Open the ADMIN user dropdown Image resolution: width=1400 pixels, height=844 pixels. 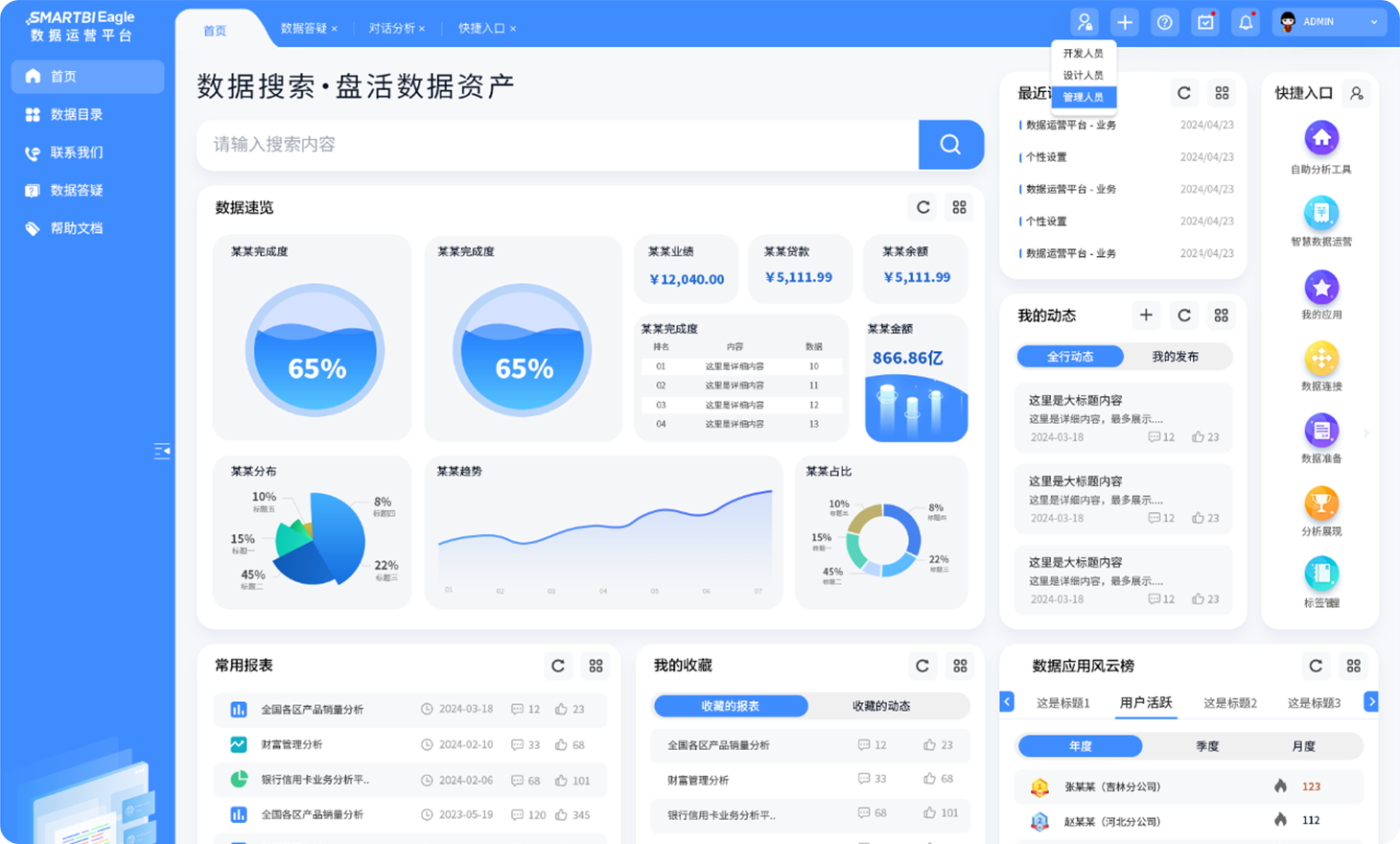tap(1329, 22)
